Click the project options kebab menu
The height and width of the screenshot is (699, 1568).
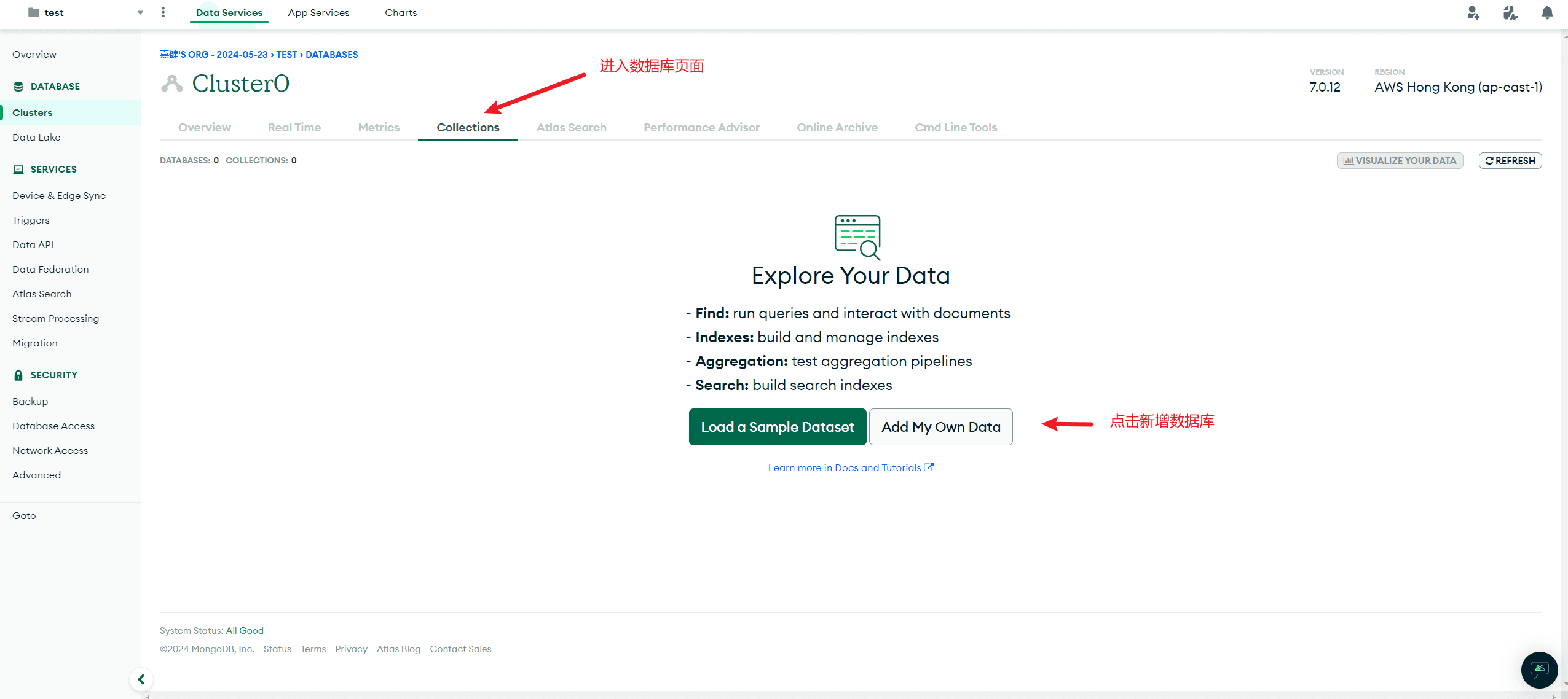163,12
